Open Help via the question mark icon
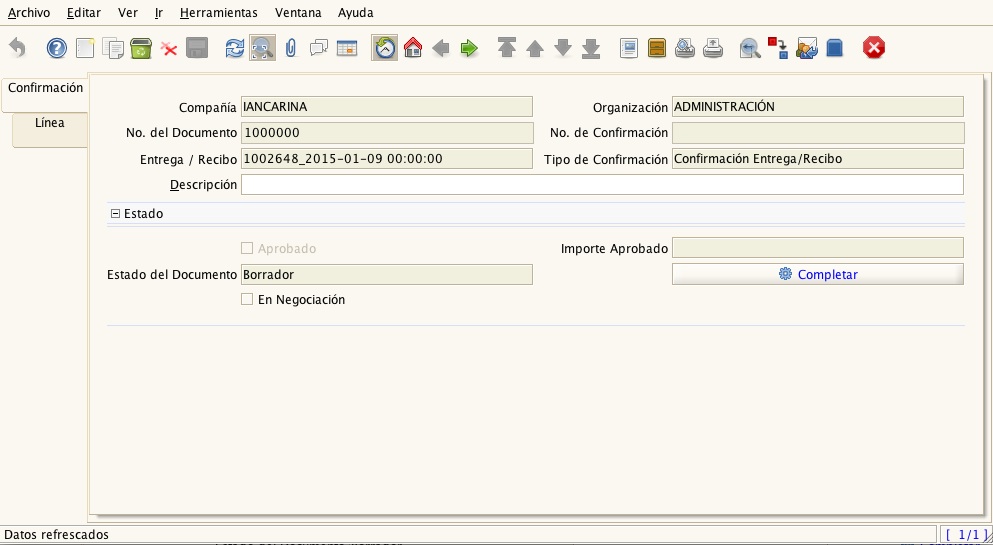 click(x=57, y=48)
